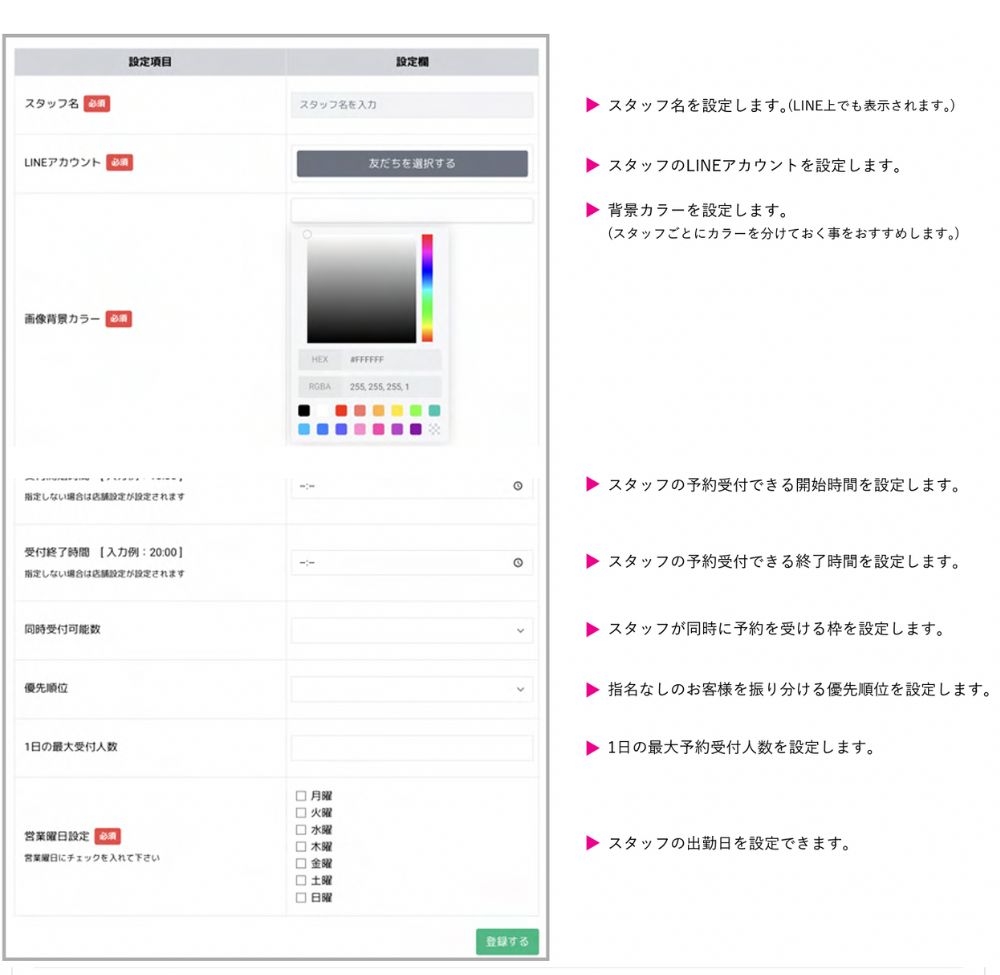
Task: Click the clock icon for 受付終了時間
Action: tap(518, 563)
